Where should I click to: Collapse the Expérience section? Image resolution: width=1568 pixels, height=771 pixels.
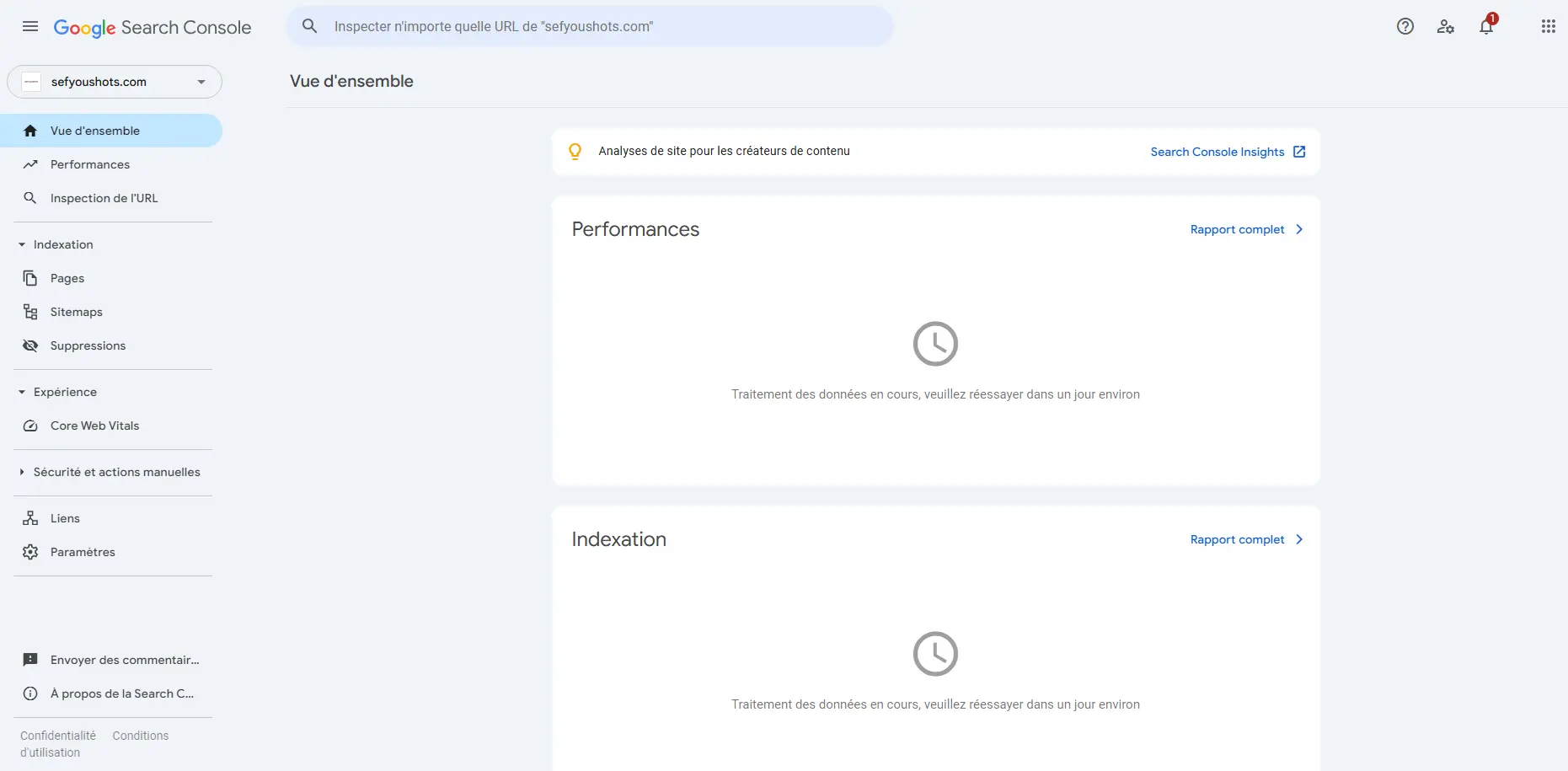(x=22, y=392)
